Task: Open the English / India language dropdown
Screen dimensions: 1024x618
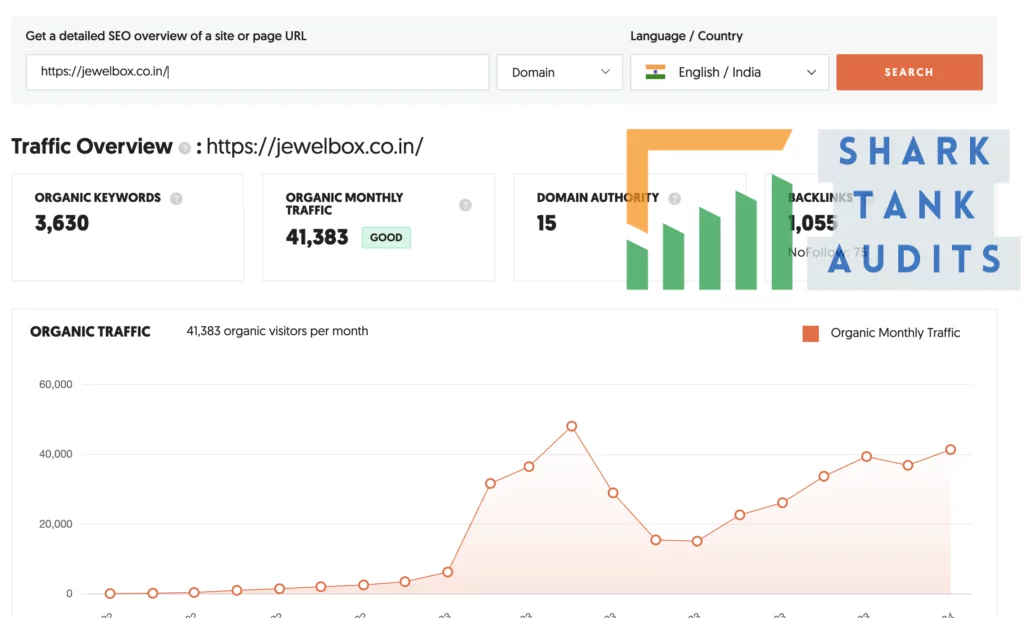Action: (729, 72)
